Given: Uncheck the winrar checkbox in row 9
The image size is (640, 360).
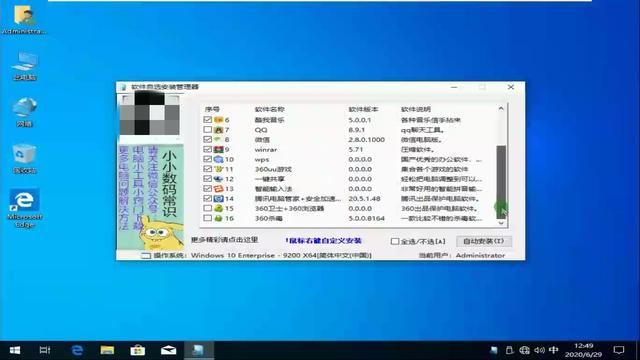Looking at the screenshot, I should coord(207,149).
